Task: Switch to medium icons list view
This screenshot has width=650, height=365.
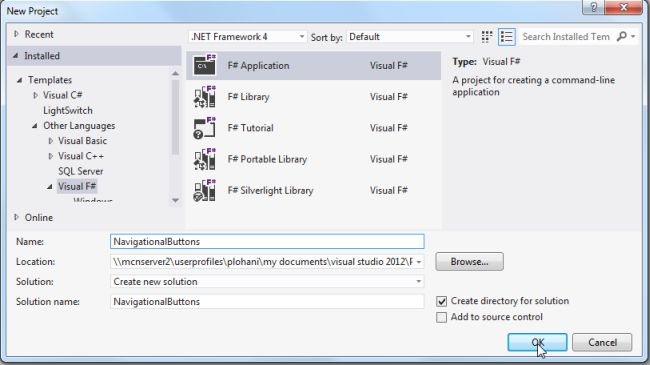Action: pos(506,37)
